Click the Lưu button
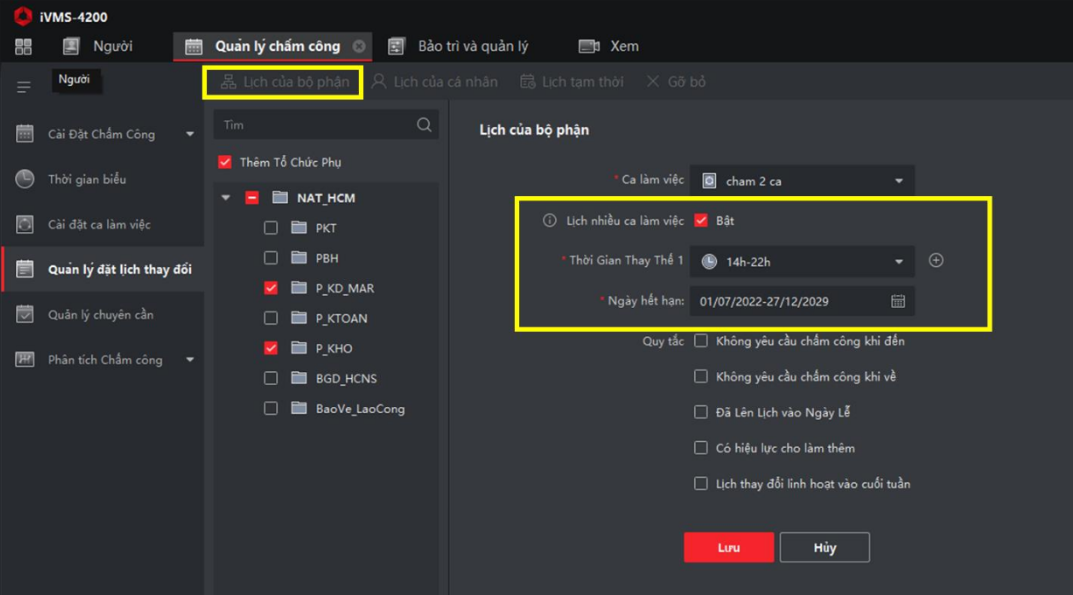1073x595 pixels. pos(728,548)
